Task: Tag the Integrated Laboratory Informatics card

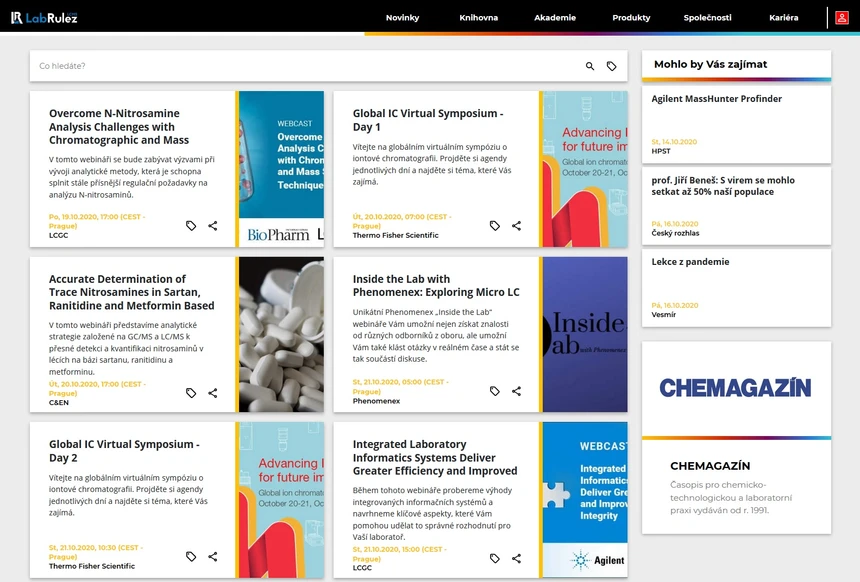Action: [495, 558]
